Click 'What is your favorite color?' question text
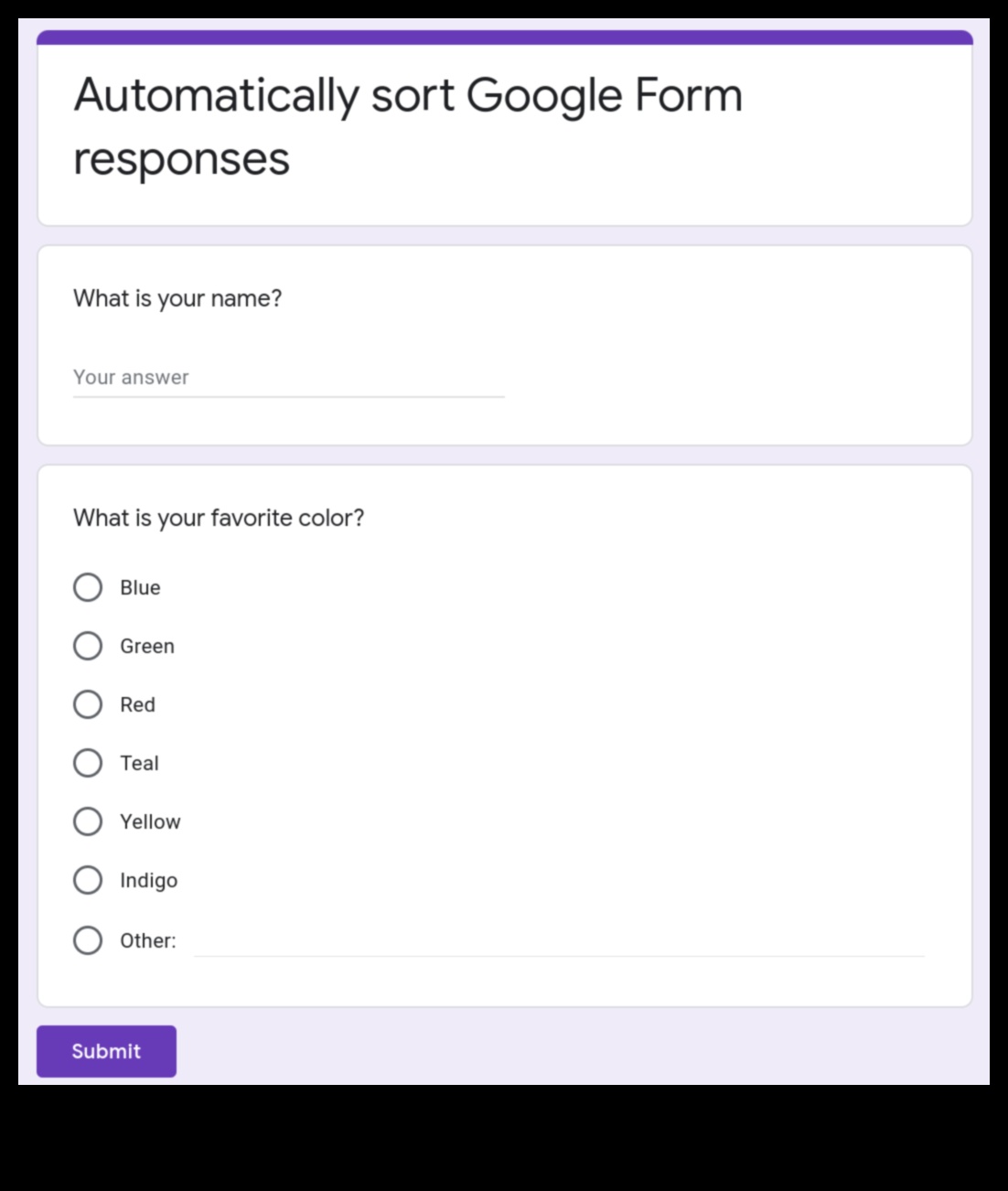The height and width of the screenshot is (1191, 1008). click(219, 518)
